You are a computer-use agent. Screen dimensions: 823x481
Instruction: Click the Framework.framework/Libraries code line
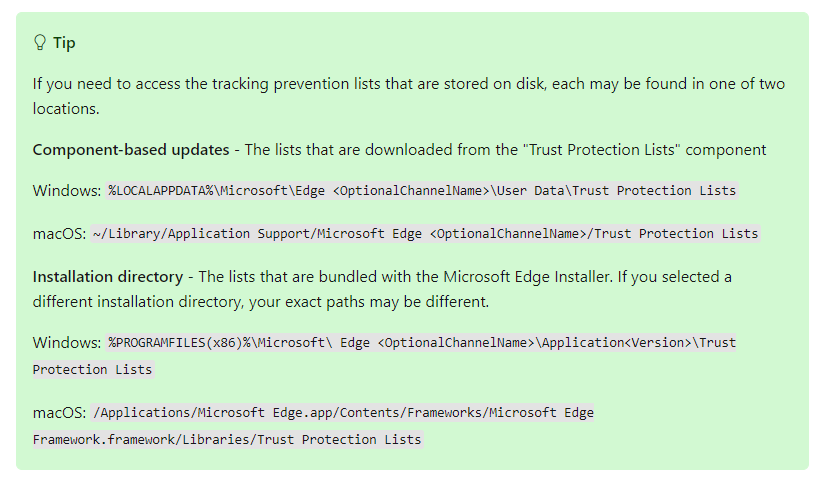[227, 439]
